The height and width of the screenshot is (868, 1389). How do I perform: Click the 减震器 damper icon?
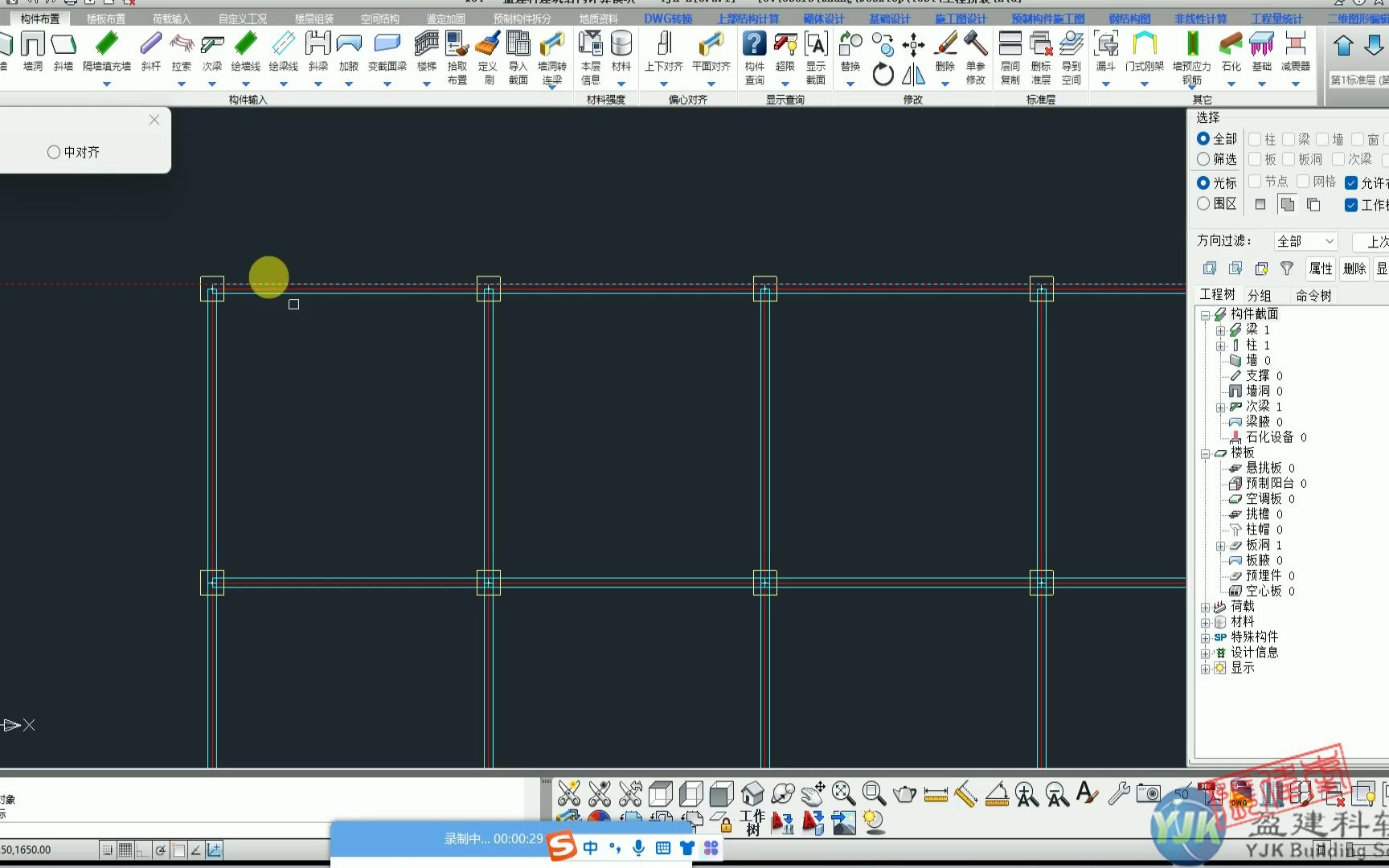[1296, 51]
